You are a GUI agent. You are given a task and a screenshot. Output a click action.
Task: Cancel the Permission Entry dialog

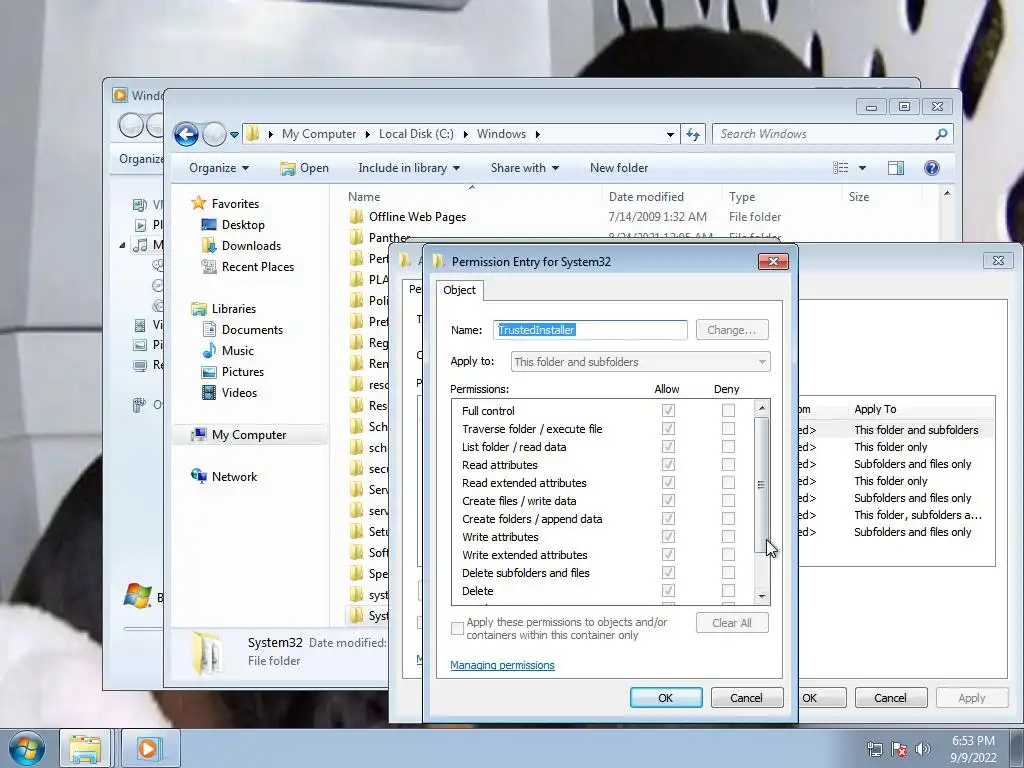click(x=746, y=697)
